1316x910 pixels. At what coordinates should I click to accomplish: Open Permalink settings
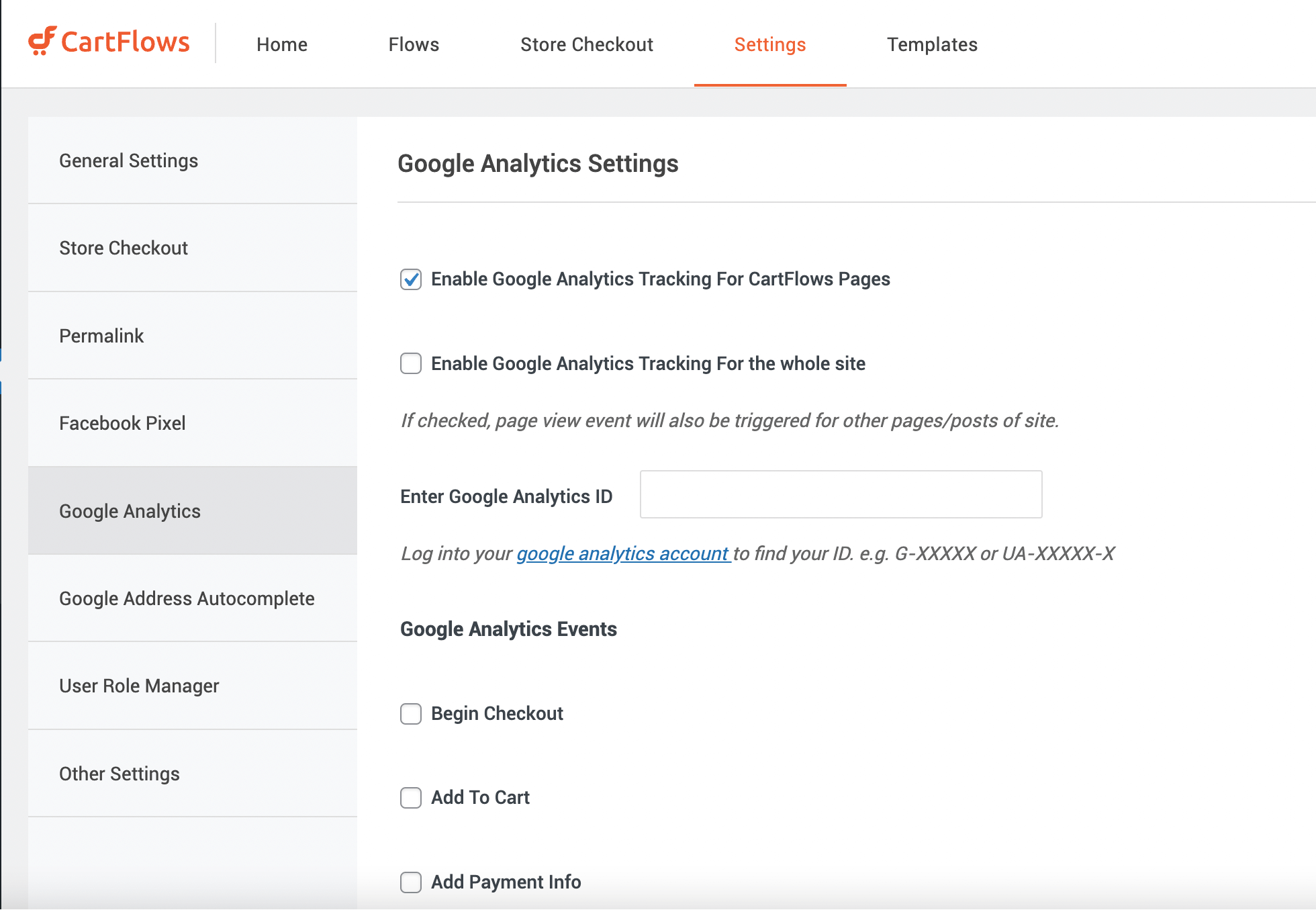(193, 336)
